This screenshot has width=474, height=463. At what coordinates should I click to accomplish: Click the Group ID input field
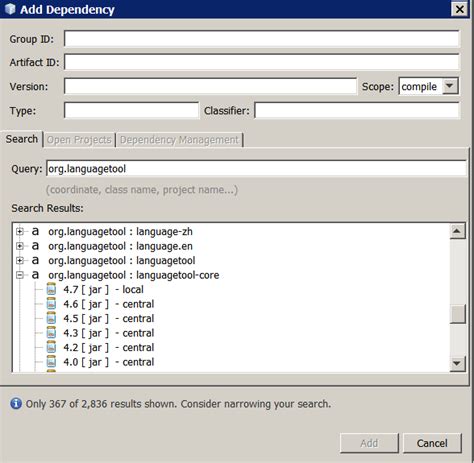[x=262, y=39]
